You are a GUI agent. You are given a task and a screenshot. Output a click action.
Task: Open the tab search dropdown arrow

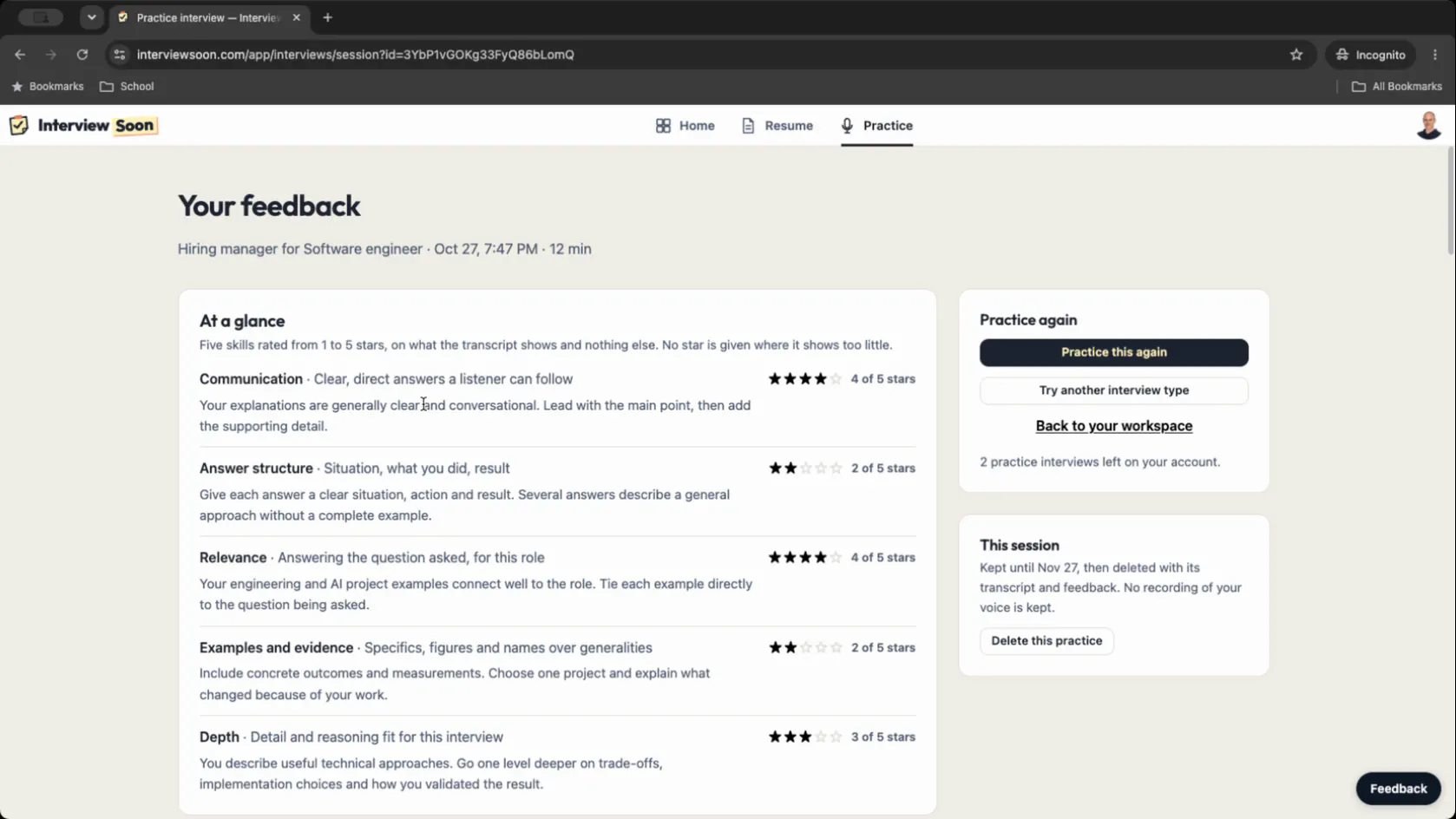[x=91, y=17]
